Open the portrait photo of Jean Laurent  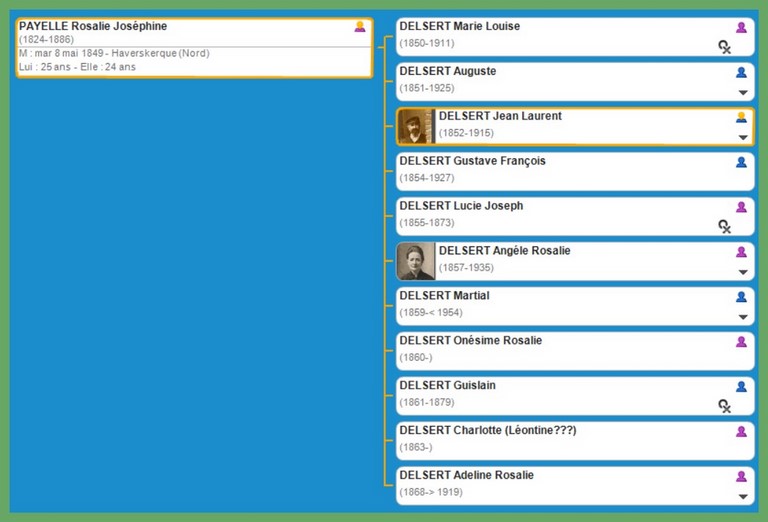[x=416, y=126]
